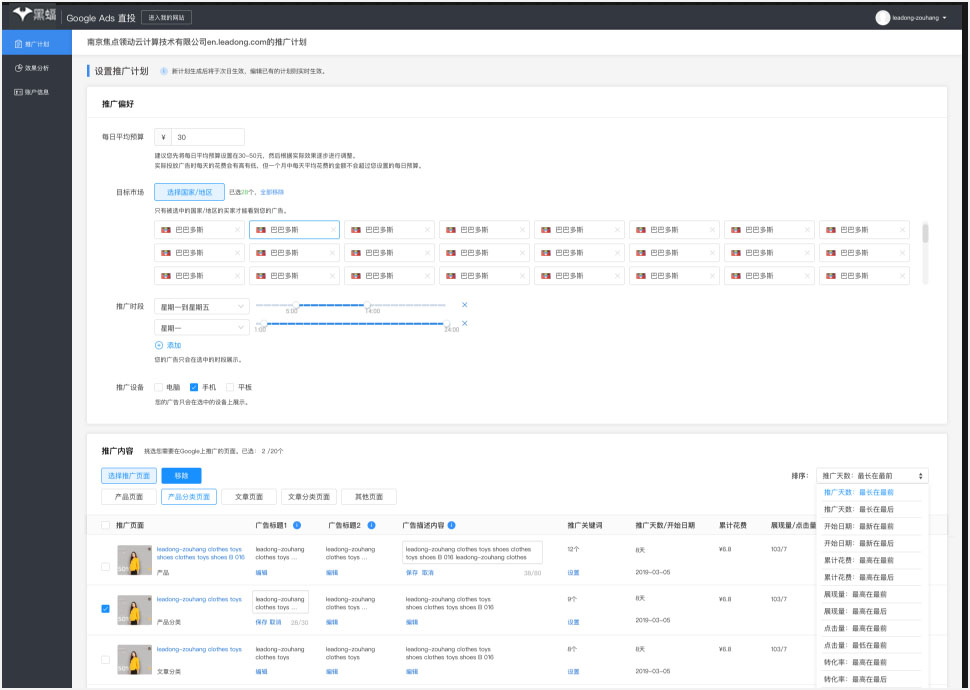Uncheck the 手机 device checkbox
The image size is (970, 690).
[194, 387]
